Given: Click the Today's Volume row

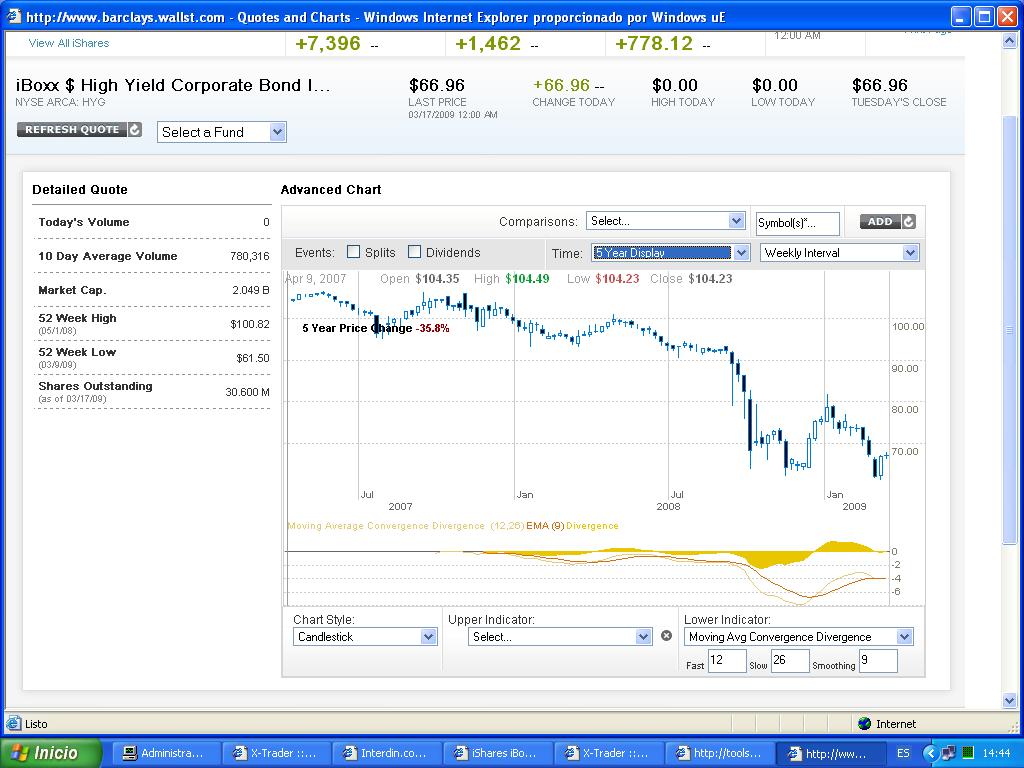Looking at the screenshot, I should [153, 222].
